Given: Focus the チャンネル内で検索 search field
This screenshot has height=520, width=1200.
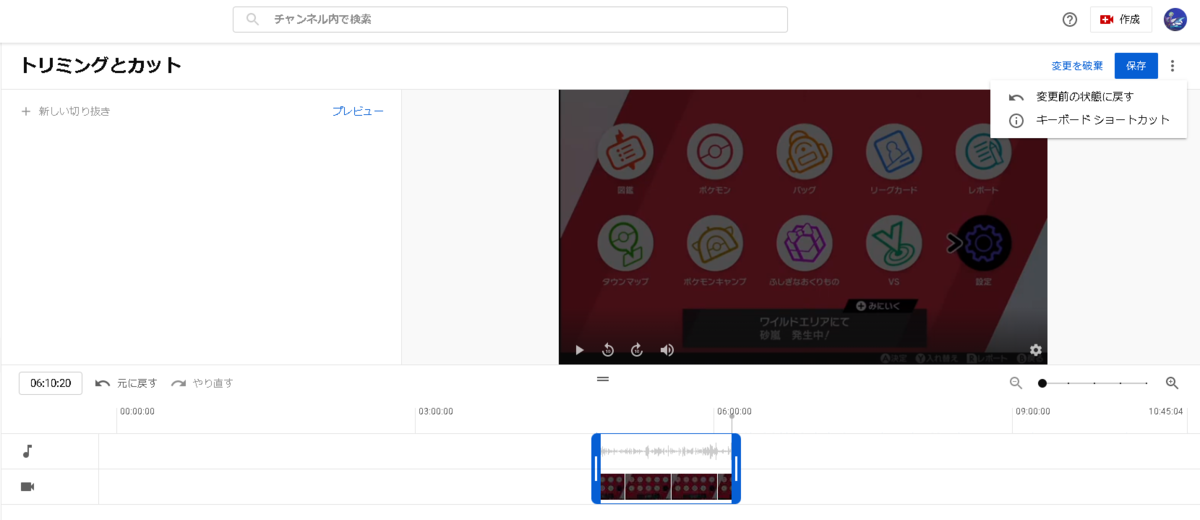Looking at the screenshot, I should coord(510,19).
